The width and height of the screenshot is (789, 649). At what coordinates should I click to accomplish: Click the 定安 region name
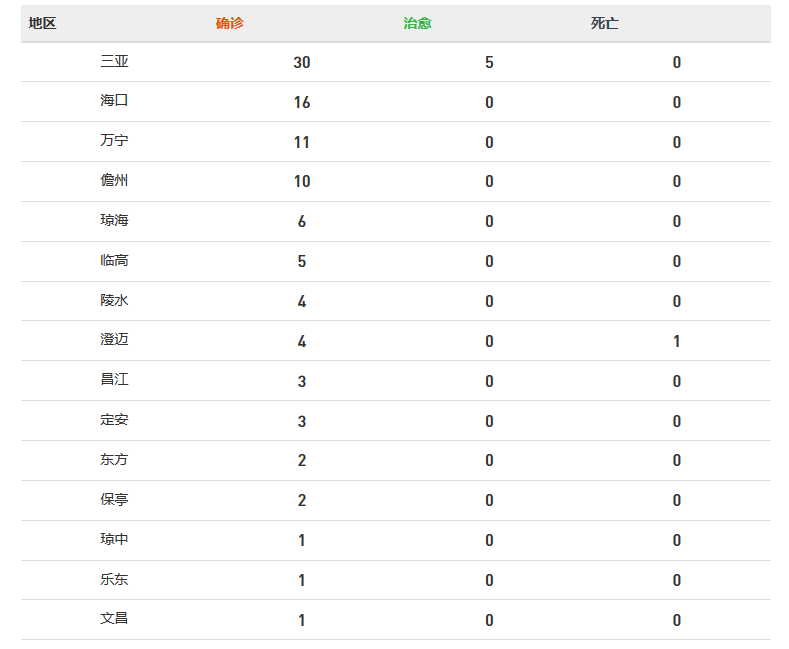click(114, 420)
